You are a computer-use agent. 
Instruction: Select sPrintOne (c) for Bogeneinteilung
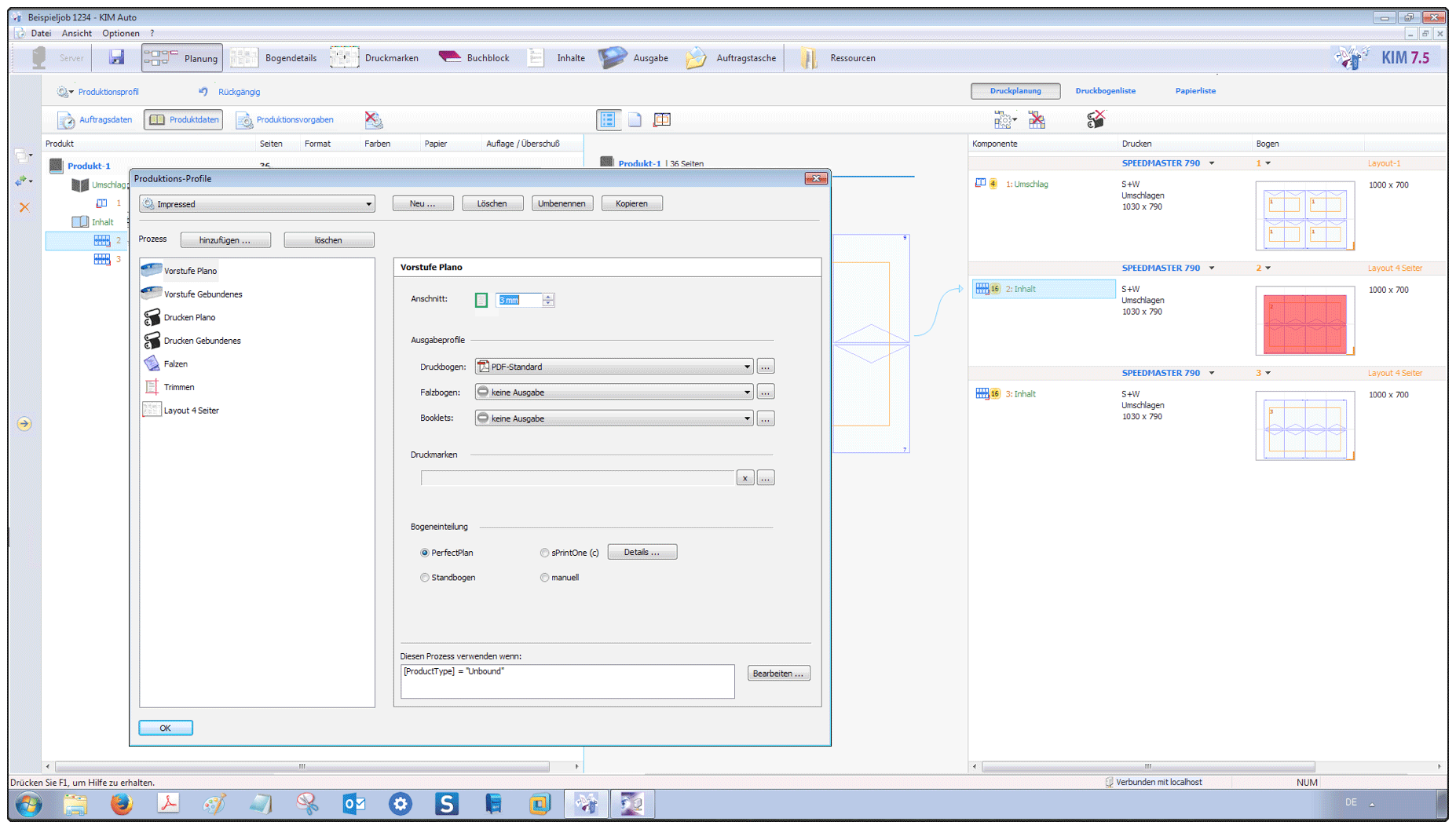544,553
